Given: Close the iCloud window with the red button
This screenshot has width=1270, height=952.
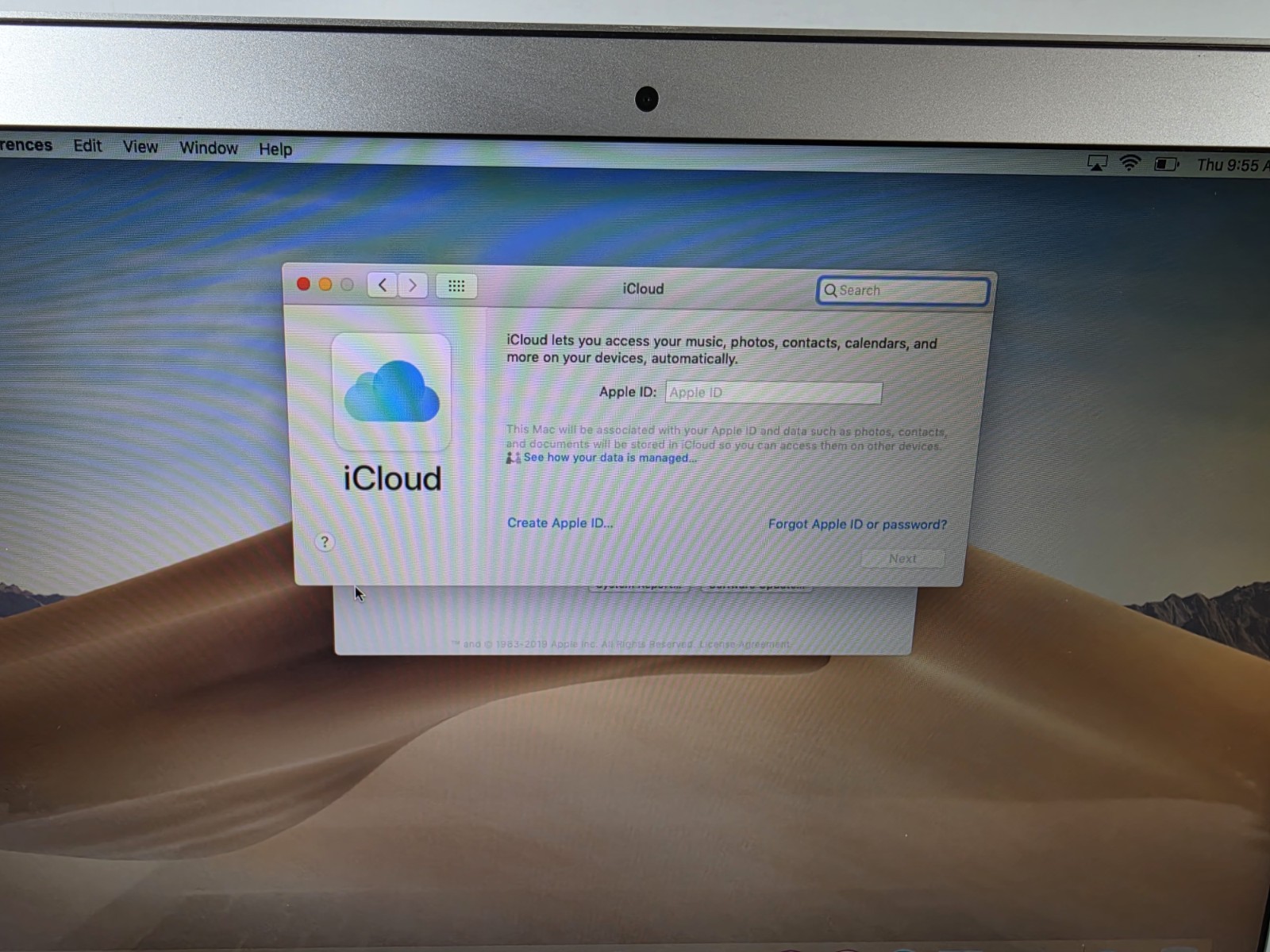Looking at the screenshot, I should (303, 284).
